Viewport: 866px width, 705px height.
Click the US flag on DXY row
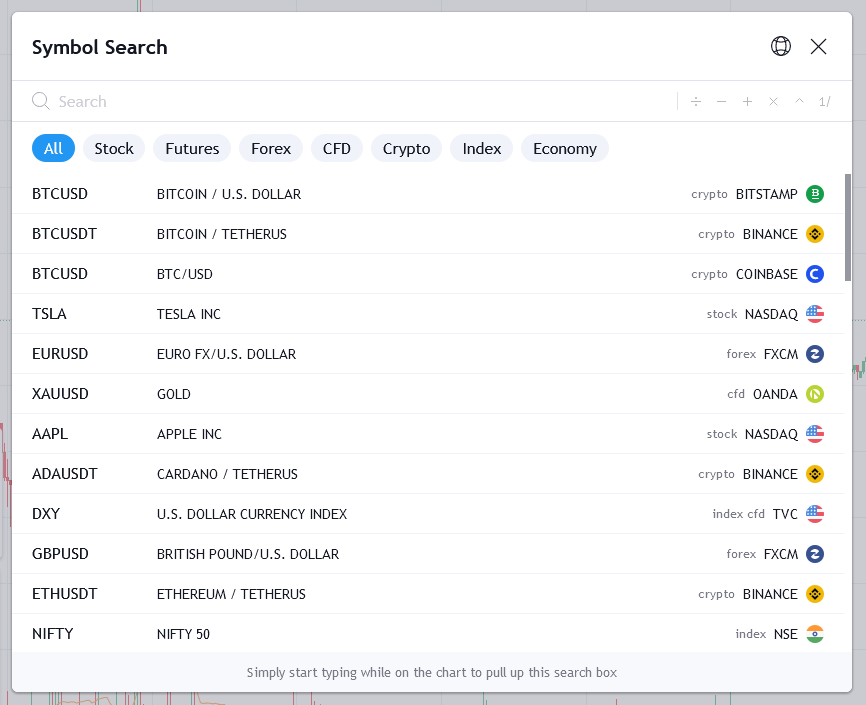(815, 514)
